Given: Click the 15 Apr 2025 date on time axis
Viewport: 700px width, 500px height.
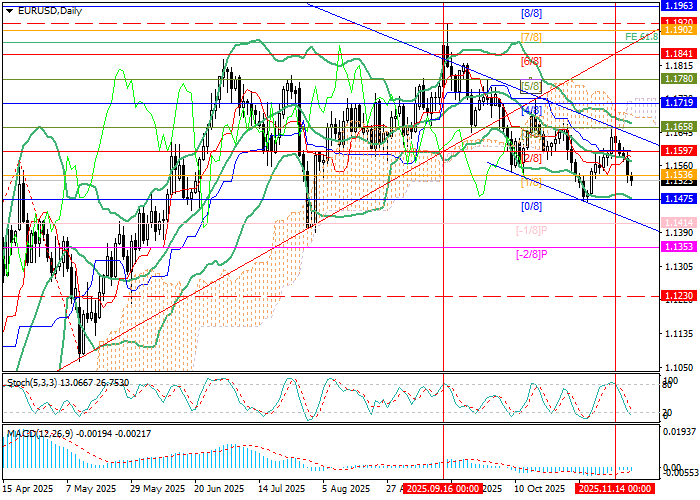Looking at the screenshot, I should [28, 488].
